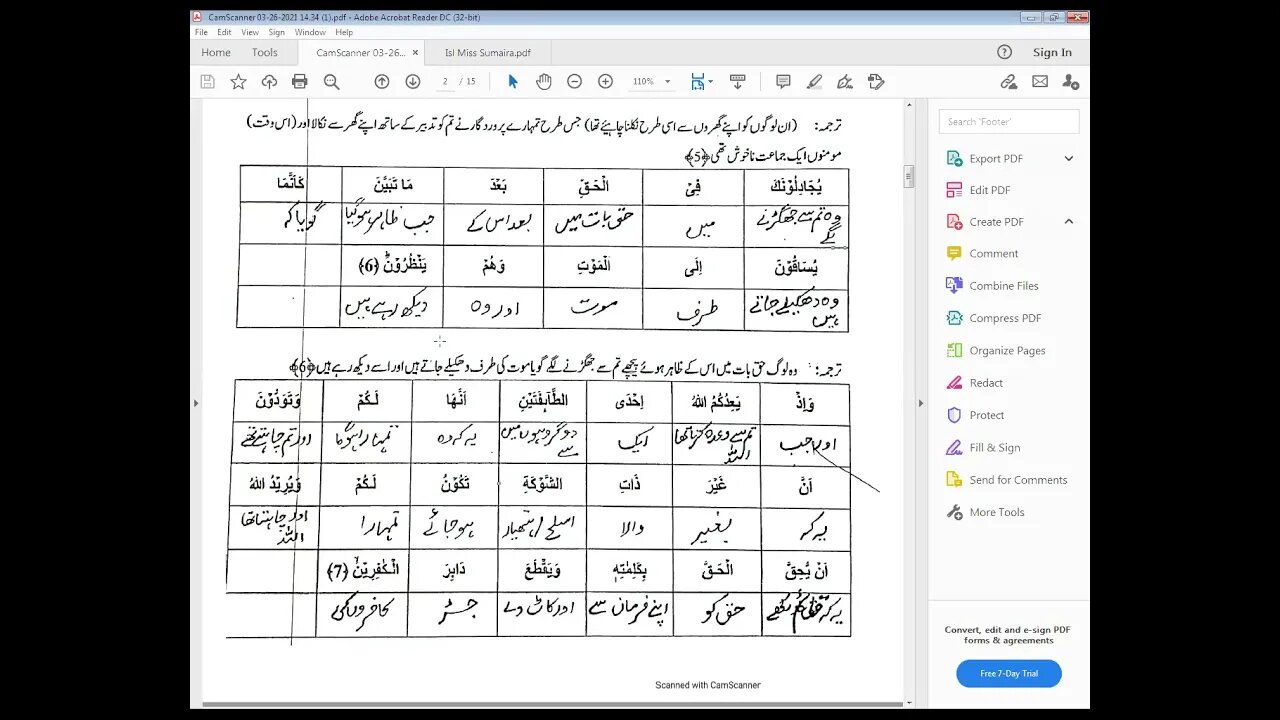Image resolution: width=1280 pixels, height=720 pixels.
Task: Collapse the Create PDF chevron
Action: [x=1069, y=222]
